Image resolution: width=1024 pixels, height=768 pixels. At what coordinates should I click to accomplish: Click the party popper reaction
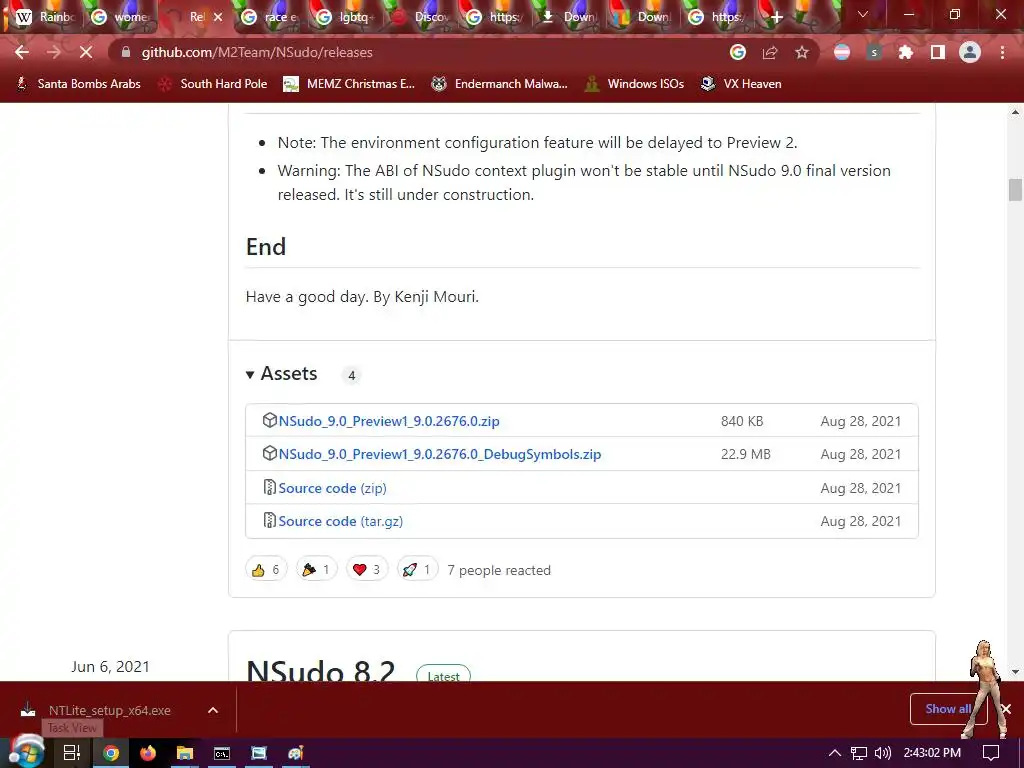click(316, 569)
